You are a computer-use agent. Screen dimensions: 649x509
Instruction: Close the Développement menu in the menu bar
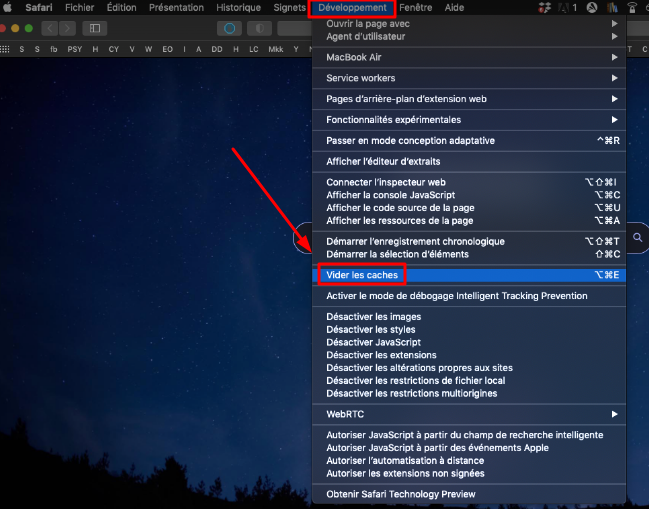coord(352,7)
